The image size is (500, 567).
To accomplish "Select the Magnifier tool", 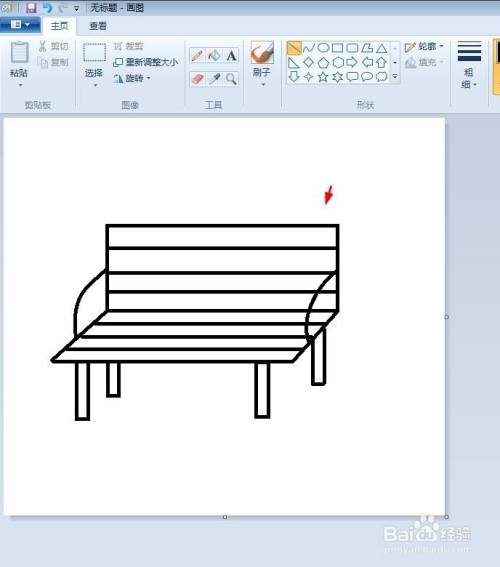I will click(231, 79).
